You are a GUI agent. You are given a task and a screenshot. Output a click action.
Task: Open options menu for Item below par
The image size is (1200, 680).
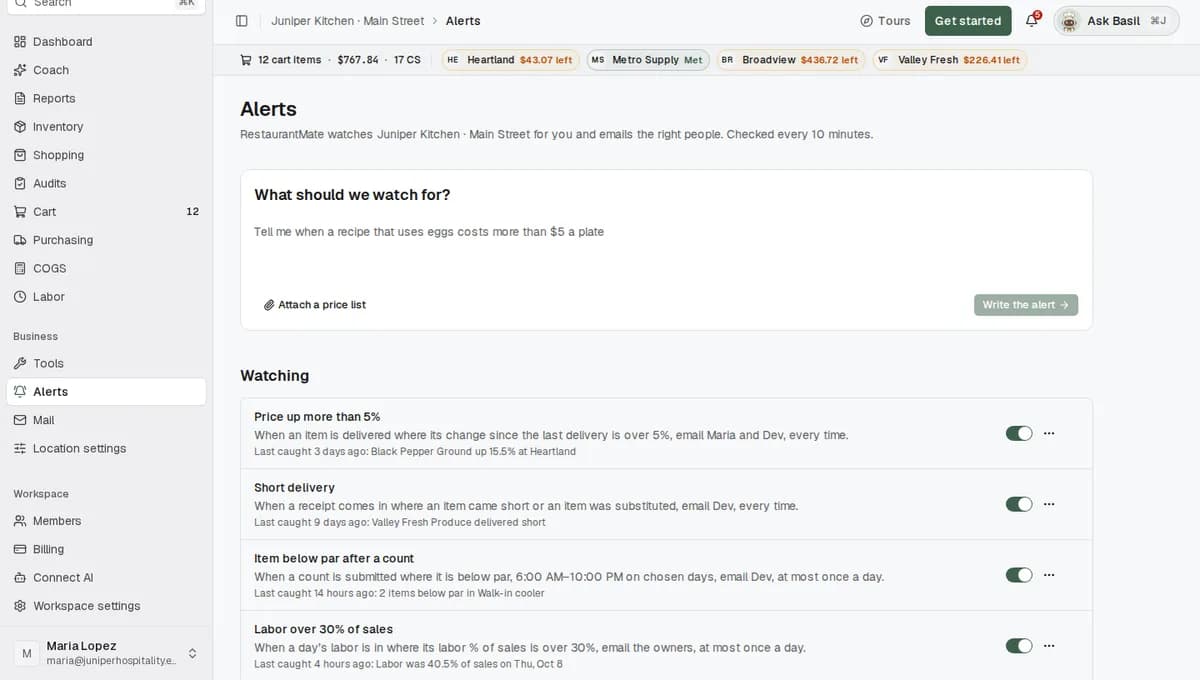click(x=1049, y=575)
